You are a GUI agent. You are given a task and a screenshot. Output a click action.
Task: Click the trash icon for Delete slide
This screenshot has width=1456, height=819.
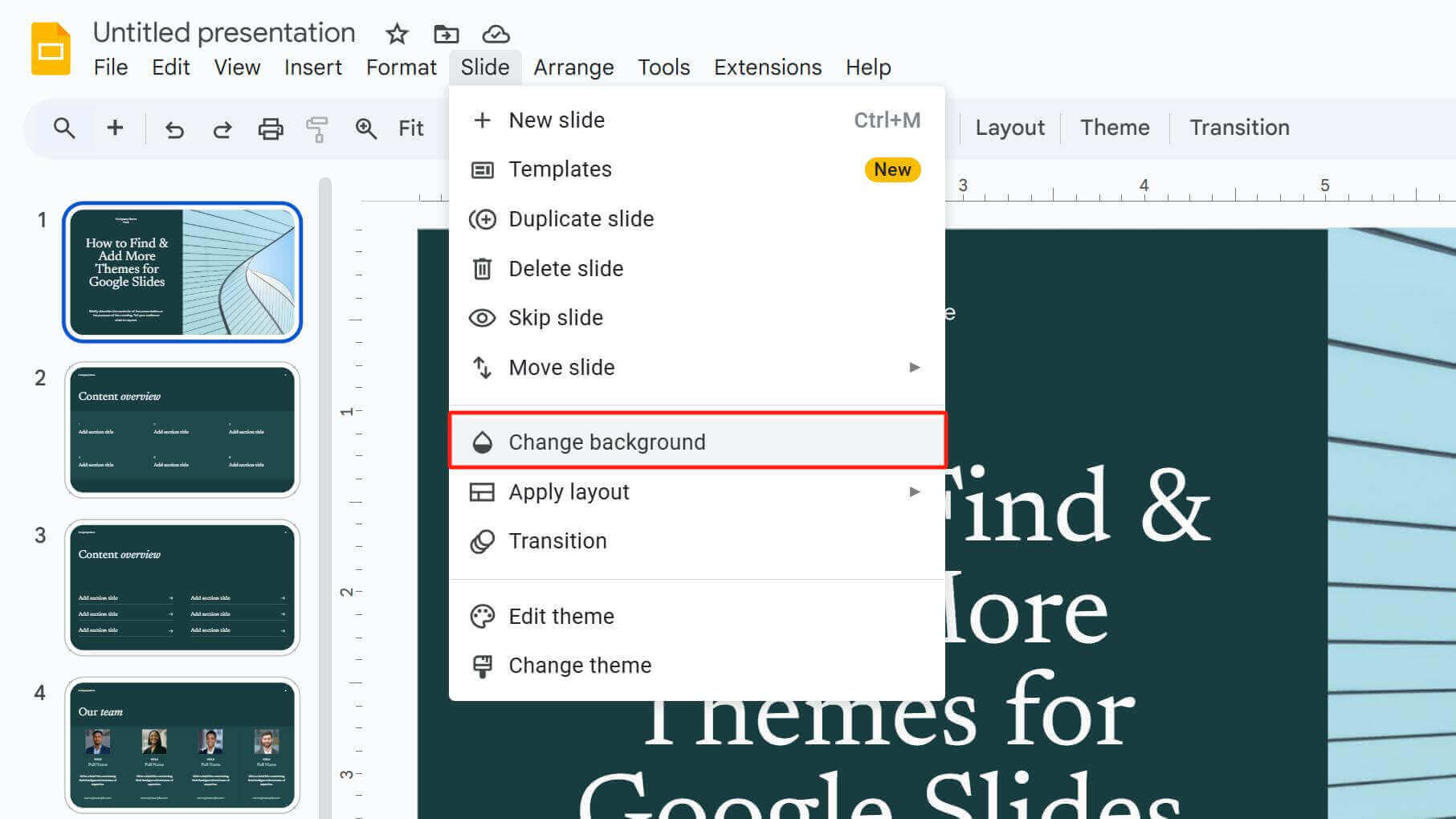(482, 268)
